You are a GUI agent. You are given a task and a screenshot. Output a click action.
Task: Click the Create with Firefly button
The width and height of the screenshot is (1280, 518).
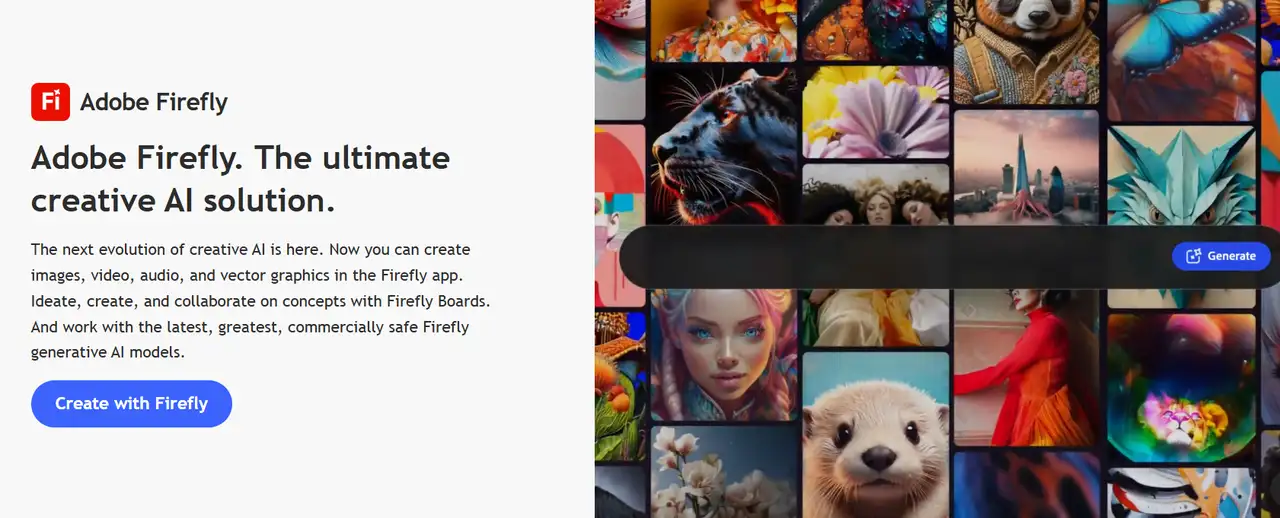(x=131, y=404)
